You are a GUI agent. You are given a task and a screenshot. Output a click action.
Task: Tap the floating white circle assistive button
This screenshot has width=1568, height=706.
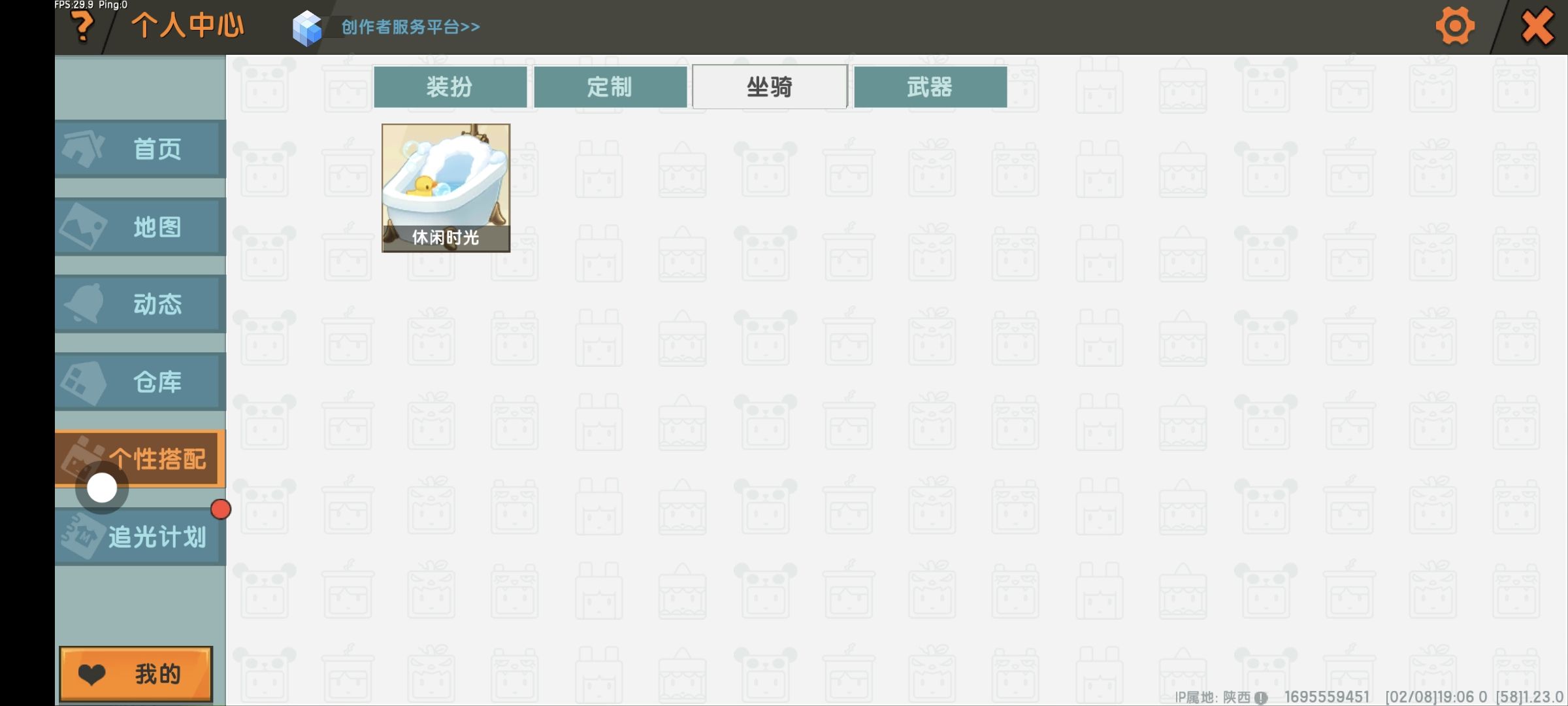pos(102,488)
